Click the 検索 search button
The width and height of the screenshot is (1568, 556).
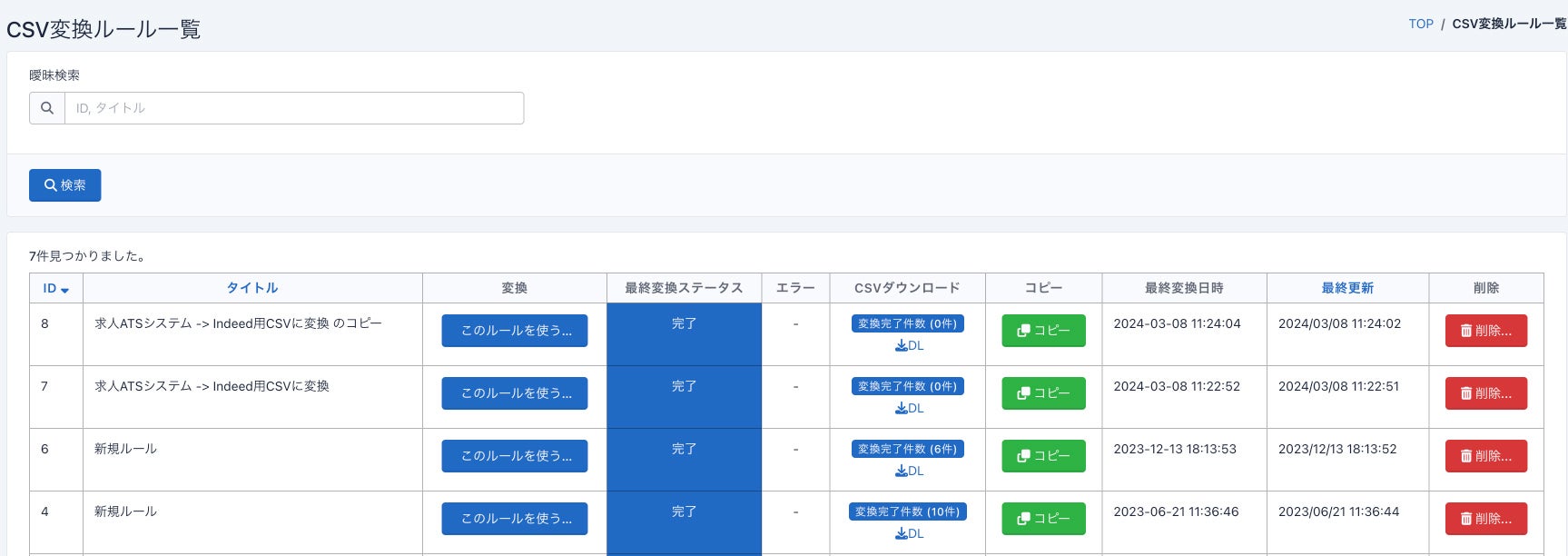pyautogui.click(x=64, y=185)
